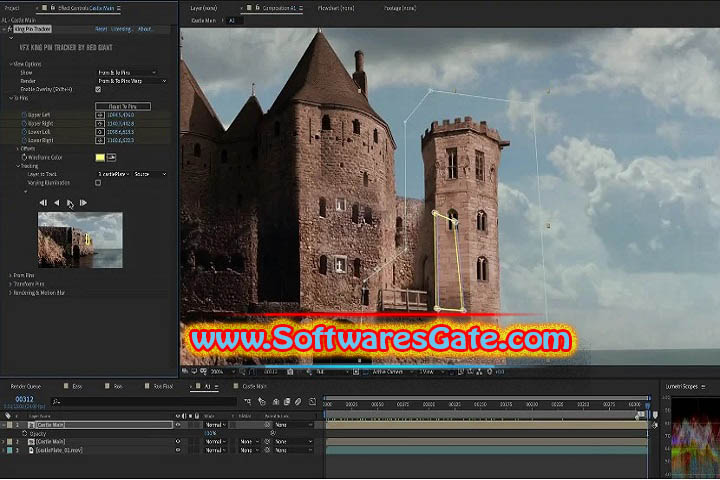
Task: Enable the Varying Illumination checkbox
Action: (x=98, y=183)
